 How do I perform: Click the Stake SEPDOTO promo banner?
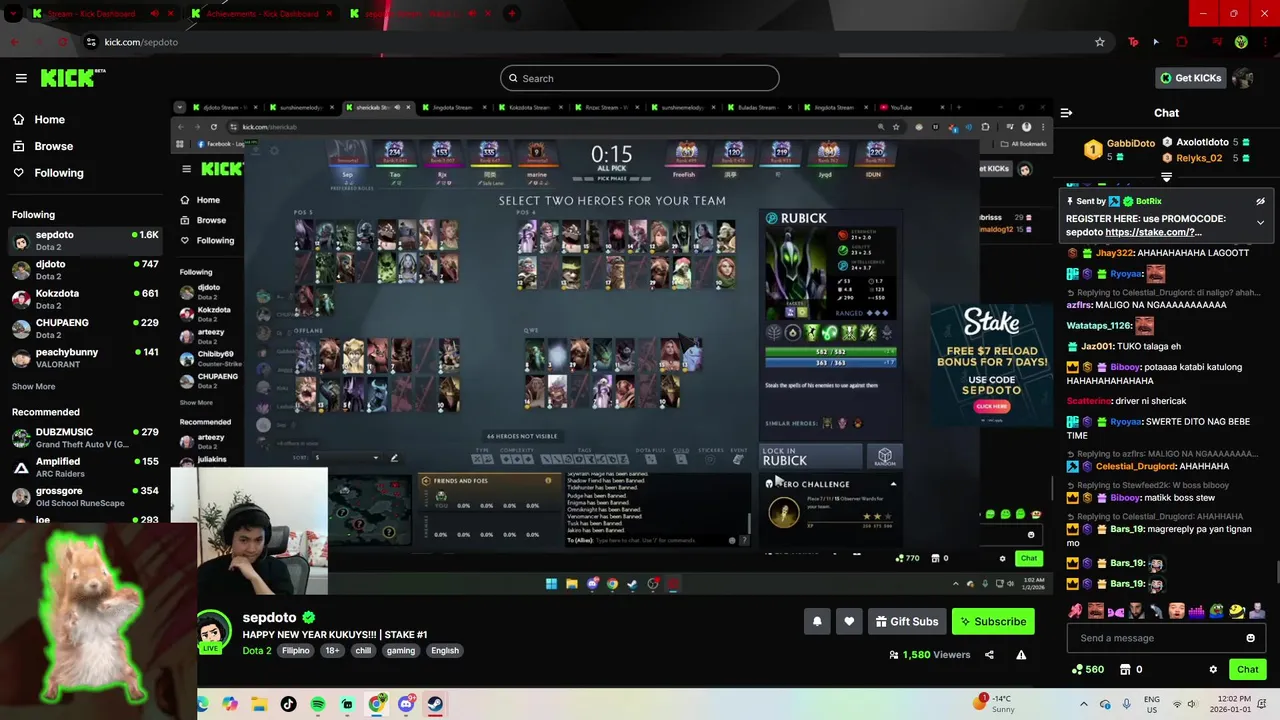[x=991, y=363]
